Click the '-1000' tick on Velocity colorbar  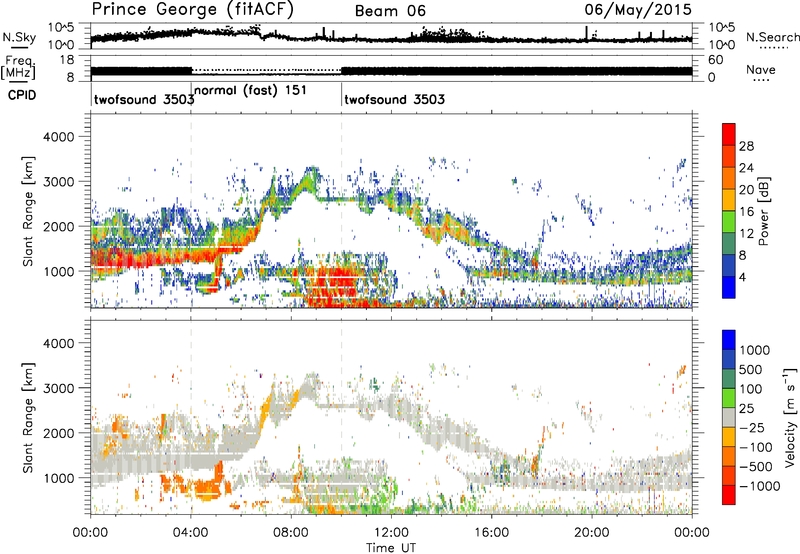click(x=760, y=486)
